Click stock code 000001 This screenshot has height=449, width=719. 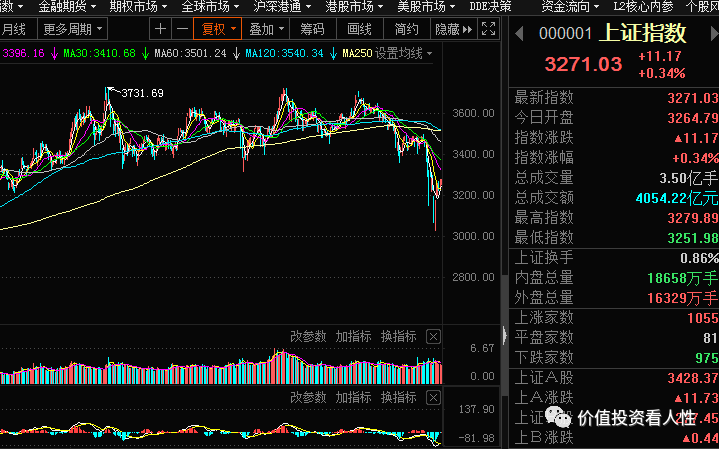[565, 34]
